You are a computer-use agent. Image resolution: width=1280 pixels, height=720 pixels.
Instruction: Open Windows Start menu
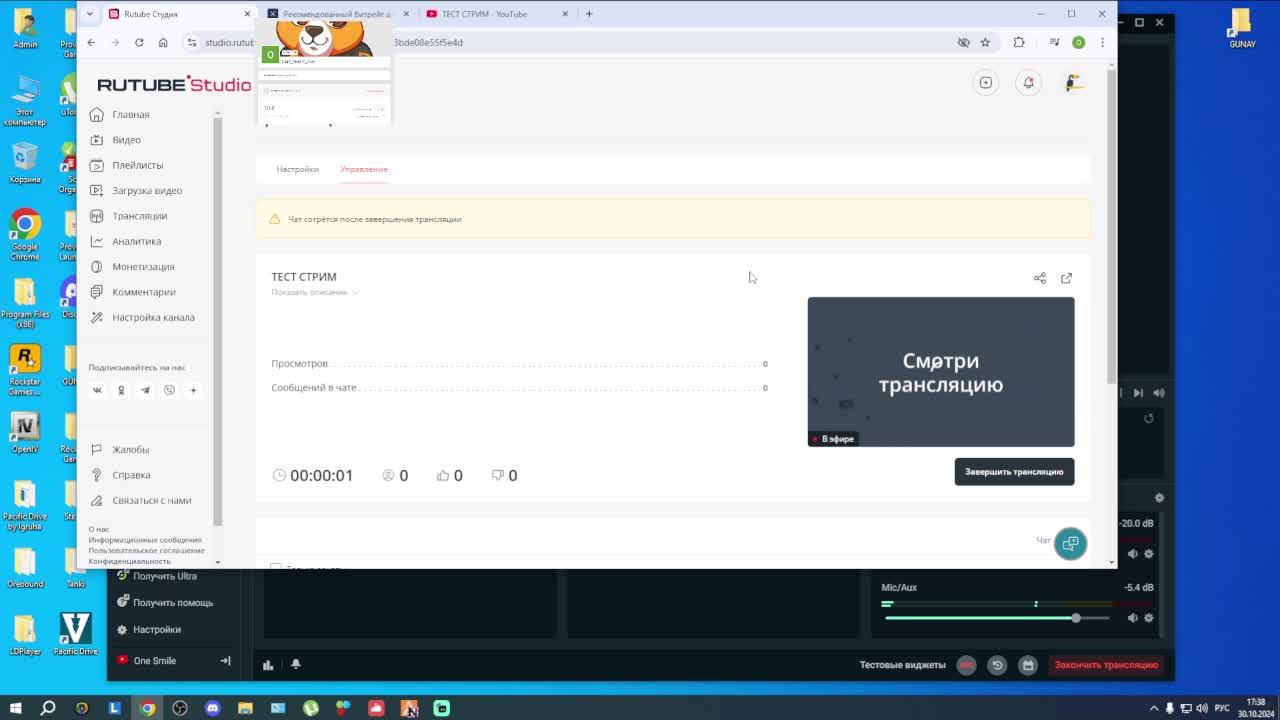point(15,708)
